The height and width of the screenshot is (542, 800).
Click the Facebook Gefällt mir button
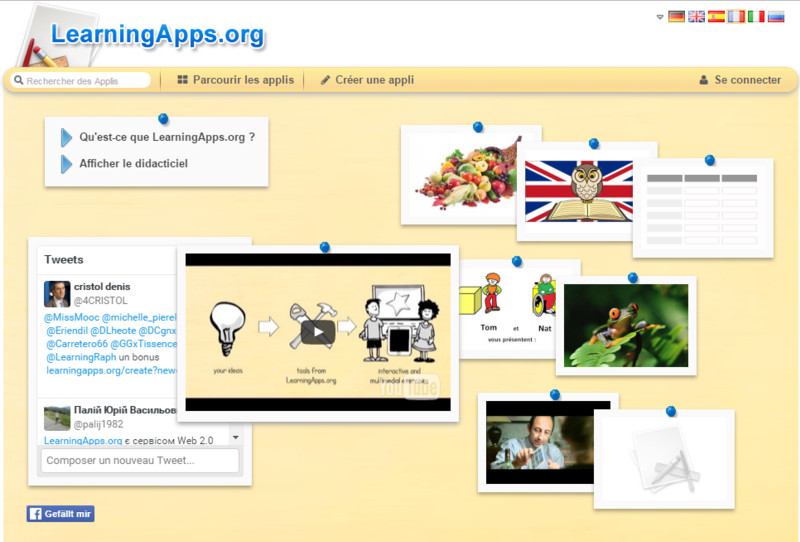(61, 514)
